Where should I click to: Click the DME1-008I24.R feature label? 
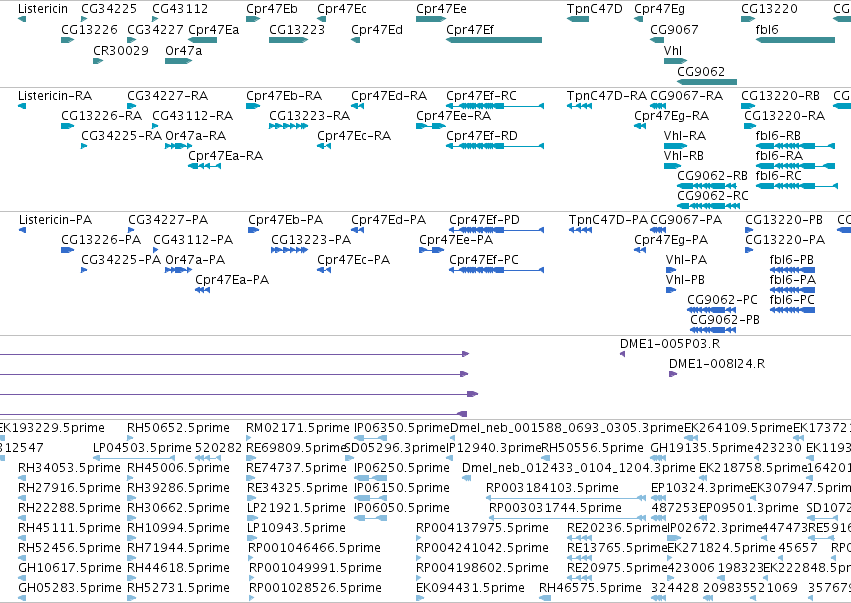pos(717,364)
